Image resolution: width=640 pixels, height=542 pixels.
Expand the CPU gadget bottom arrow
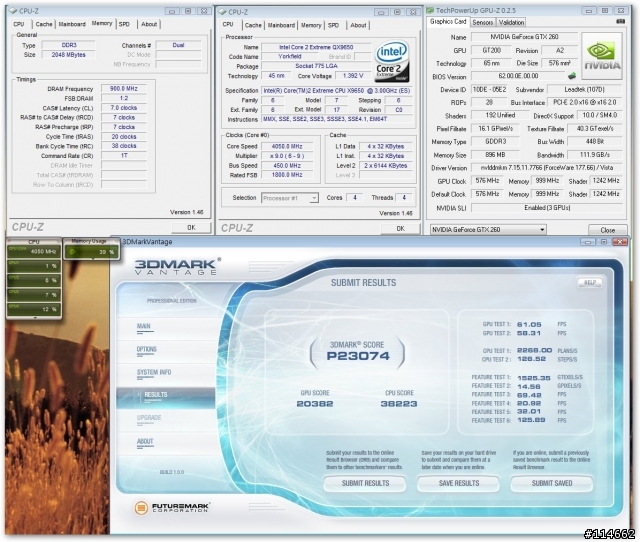click(35, 317)
